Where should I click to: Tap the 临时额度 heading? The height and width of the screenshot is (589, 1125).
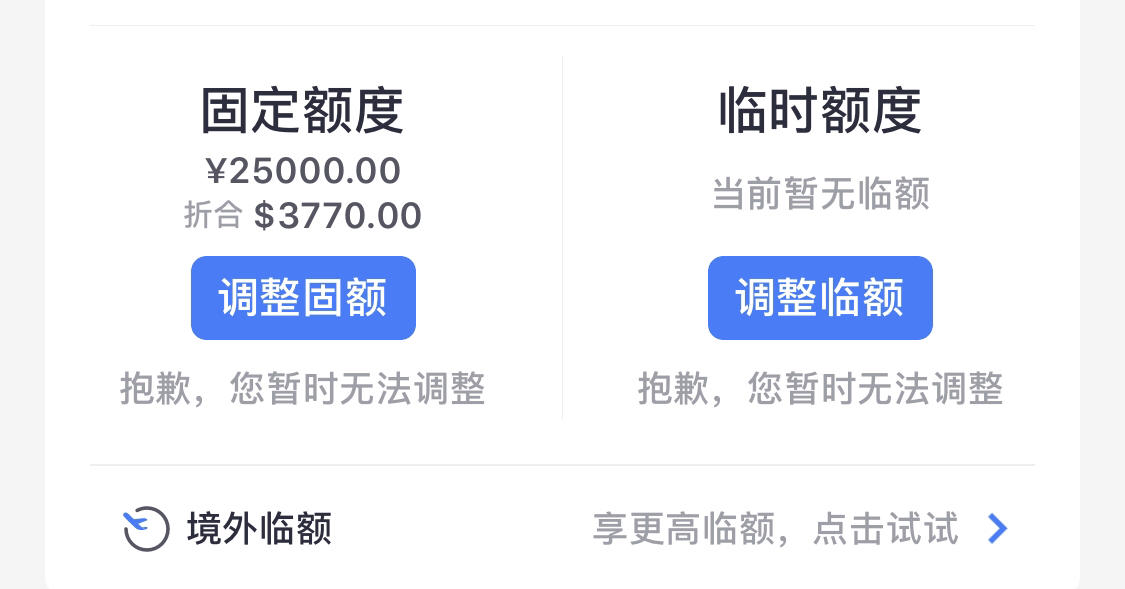tap(820, 110)
